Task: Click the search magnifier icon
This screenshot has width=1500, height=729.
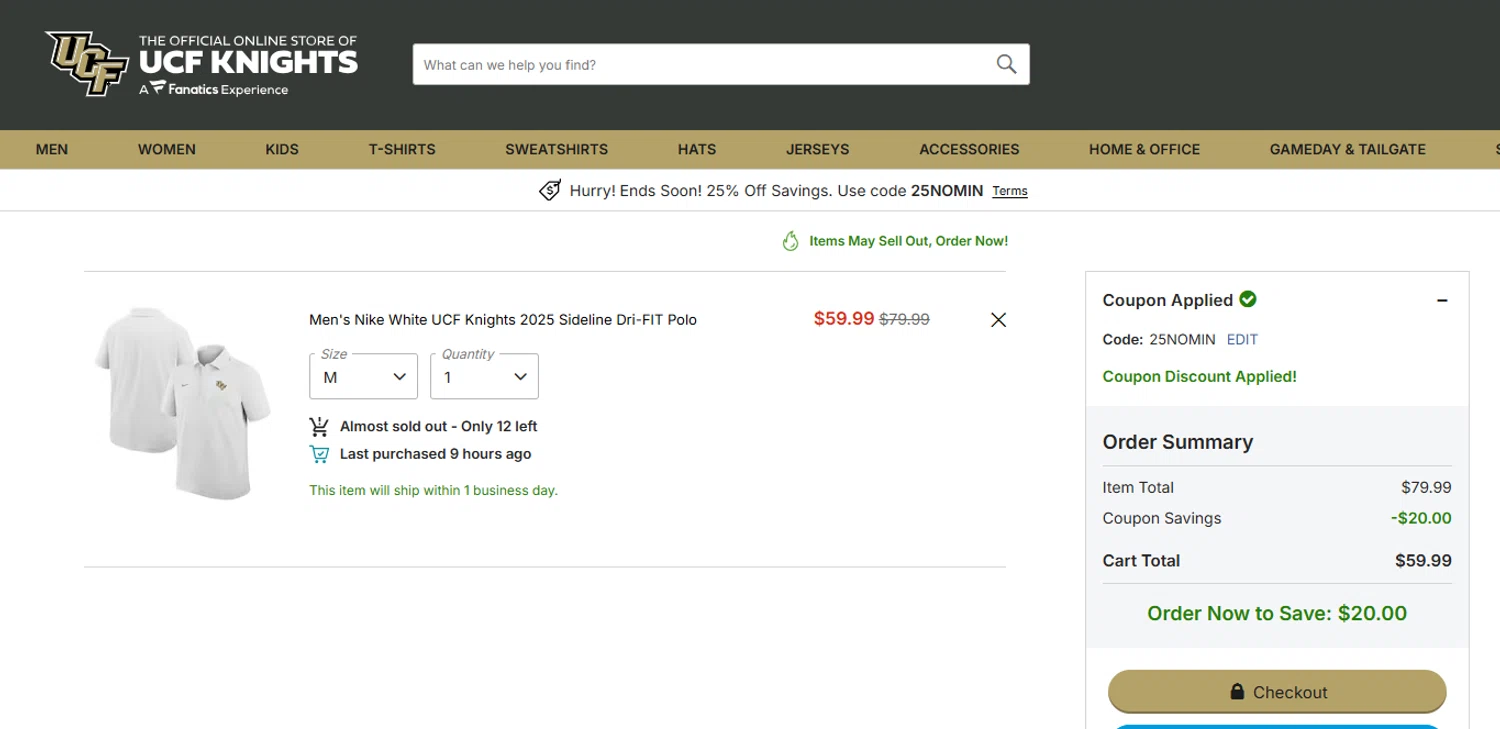Action: click(x=1006, y=64)
